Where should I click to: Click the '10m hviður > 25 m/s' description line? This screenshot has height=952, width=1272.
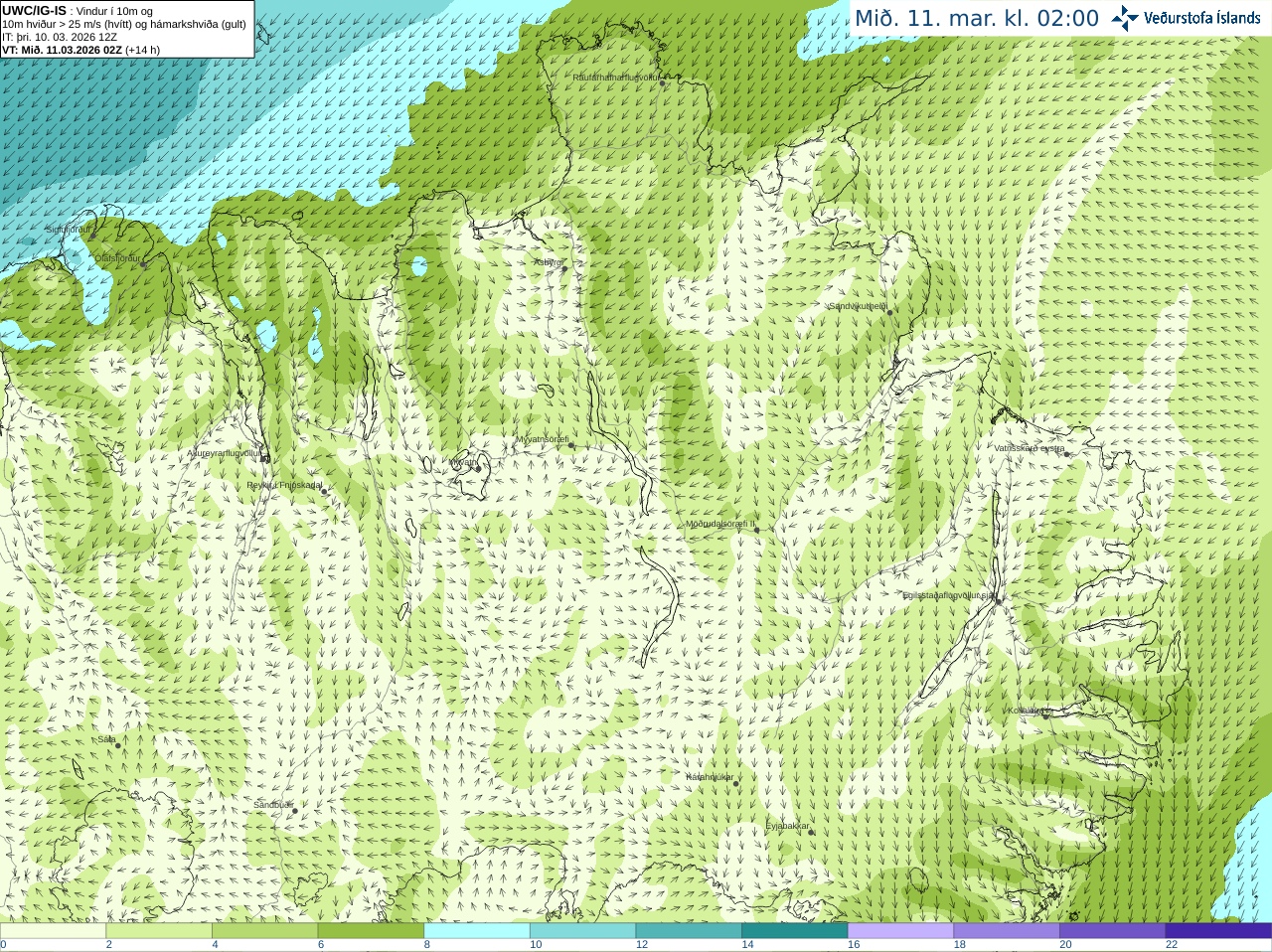pyautogui.click(x=124, y=24)
